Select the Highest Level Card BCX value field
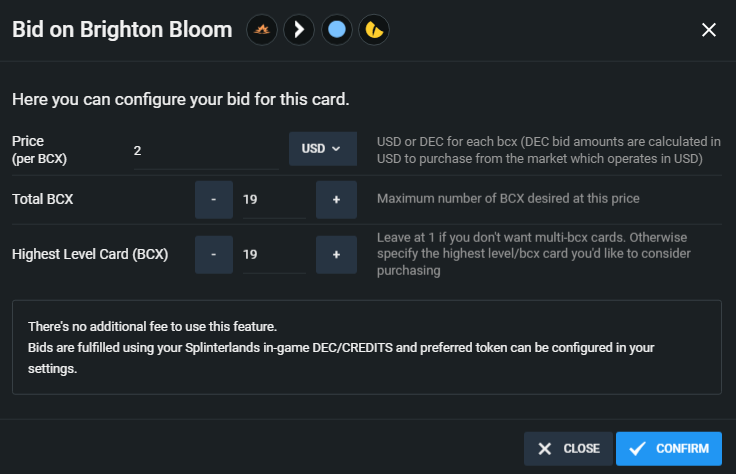Image resolution: width=736 pixels, height=474 pixels. [x=274, y=255]
